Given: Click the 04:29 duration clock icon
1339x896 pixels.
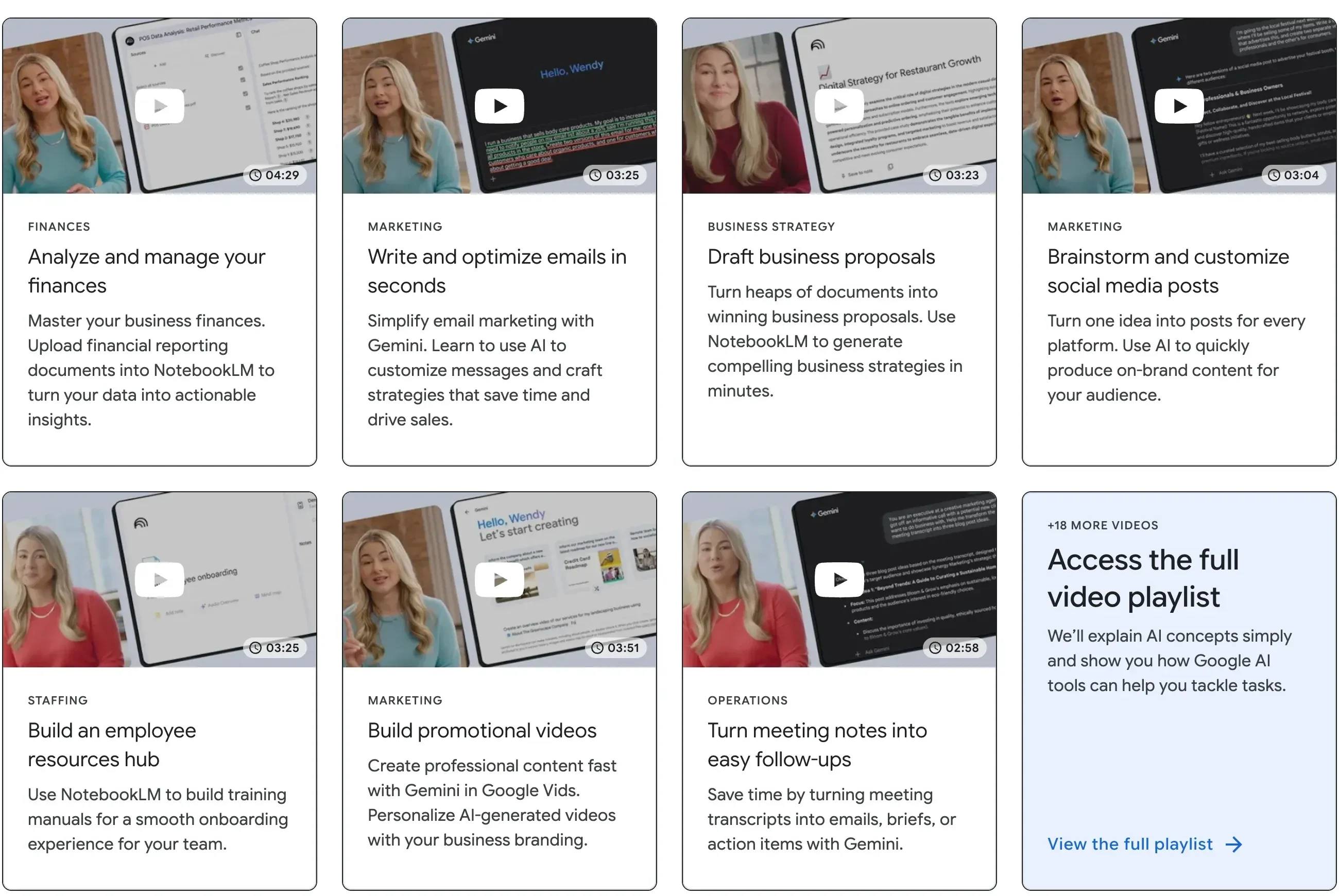Looking at the screenshot, I should point(255,175).
